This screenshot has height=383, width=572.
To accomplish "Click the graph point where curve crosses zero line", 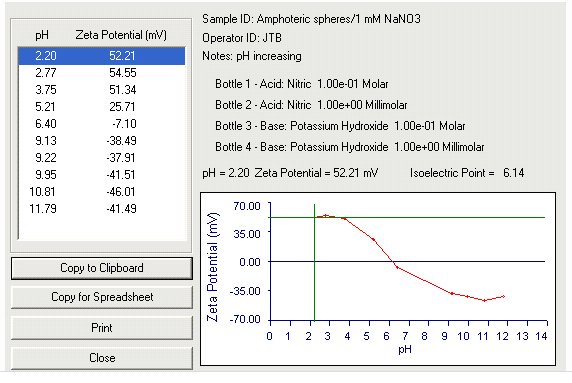I will [x=393, y=262].
